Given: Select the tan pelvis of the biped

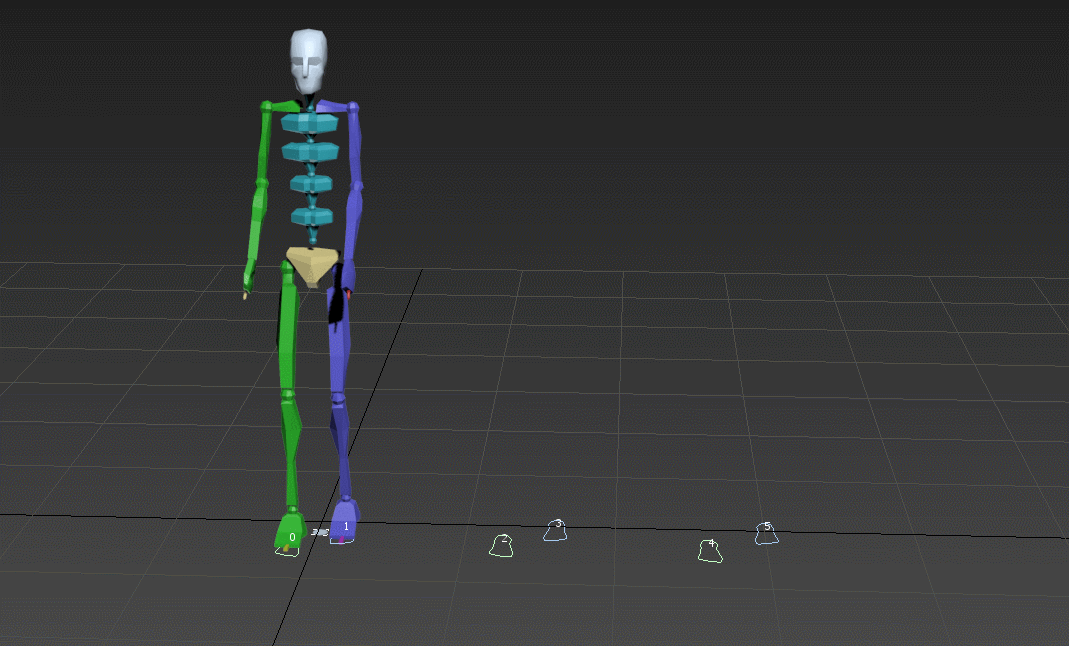Looking at the screenshot, I should tap(312, 266).
